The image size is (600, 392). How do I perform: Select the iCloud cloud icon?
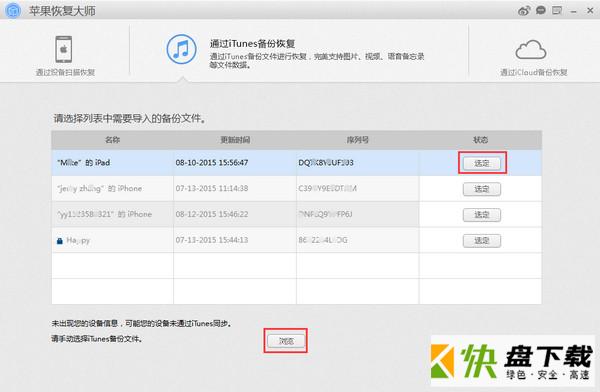tap(531, 49)
